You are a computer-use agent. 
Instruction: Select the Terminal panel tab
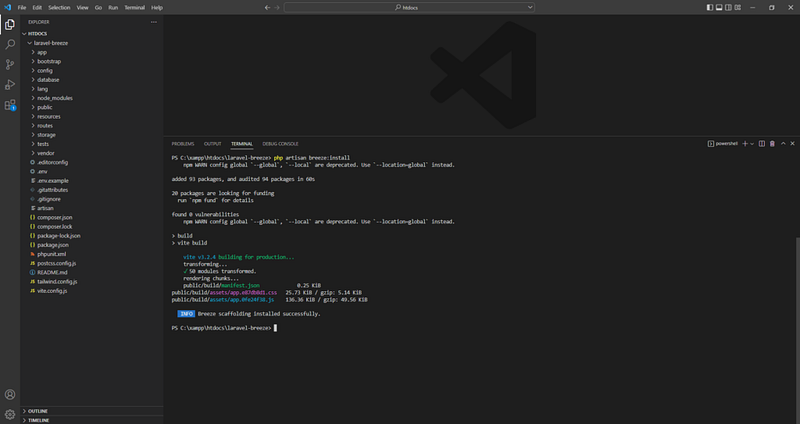point(241,144)
